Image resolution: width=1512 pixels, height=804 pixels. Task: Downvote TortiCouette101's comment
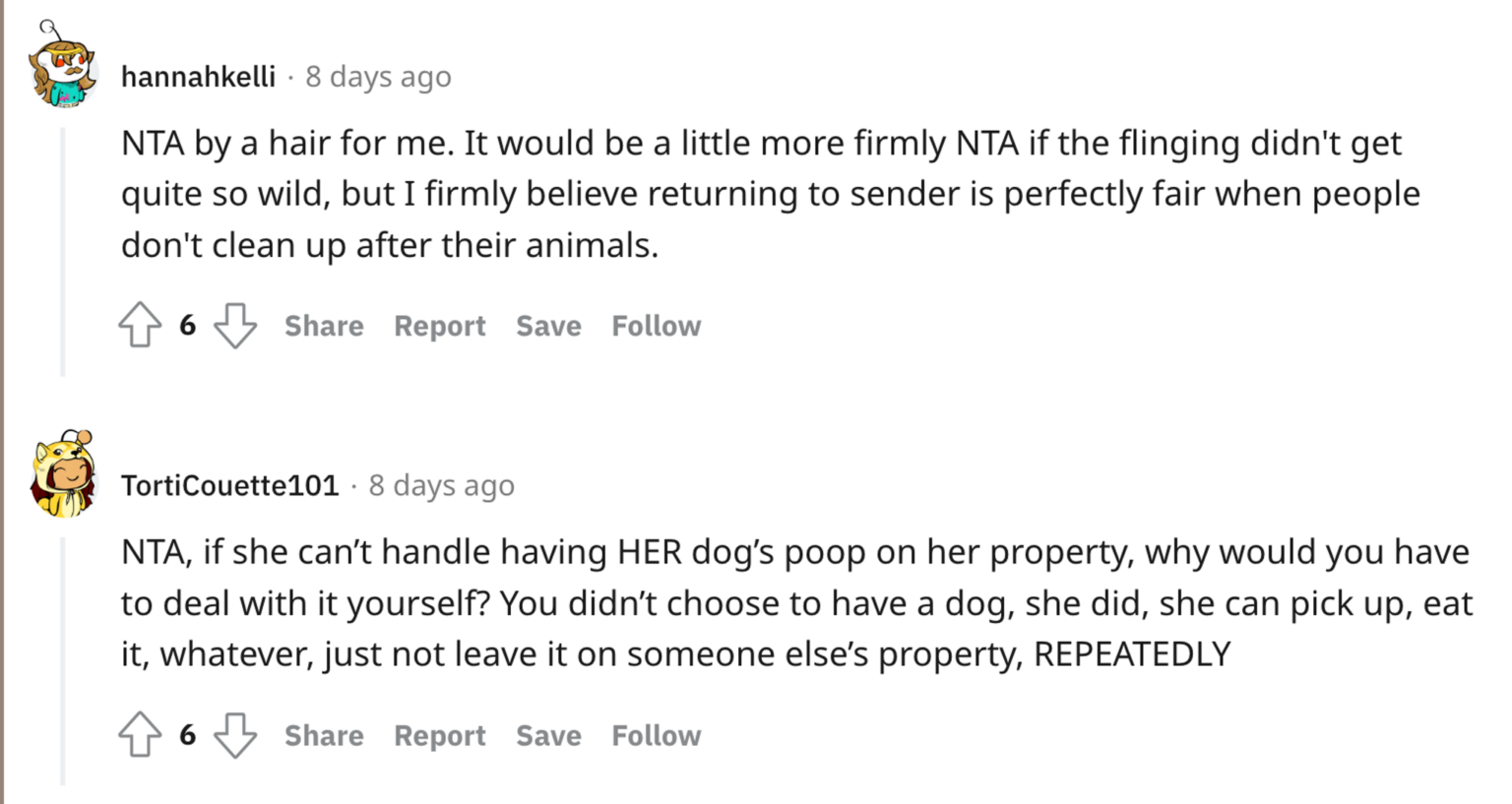pos(236,734)
